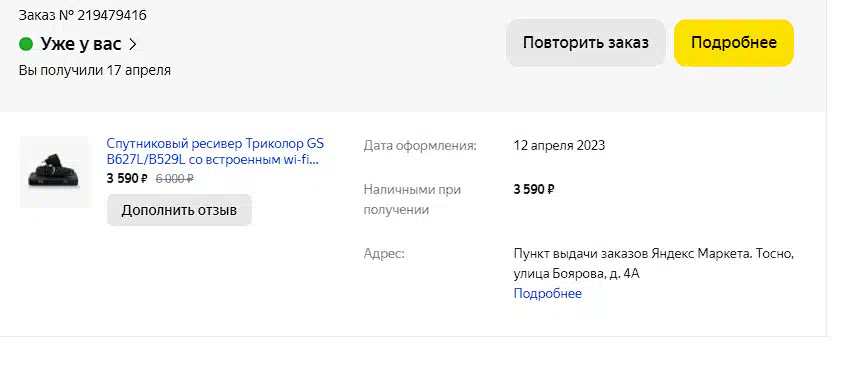This screenshot has width=852, height=373.
Task: Open the Уже у вас status heading
Action: point(81,44)
